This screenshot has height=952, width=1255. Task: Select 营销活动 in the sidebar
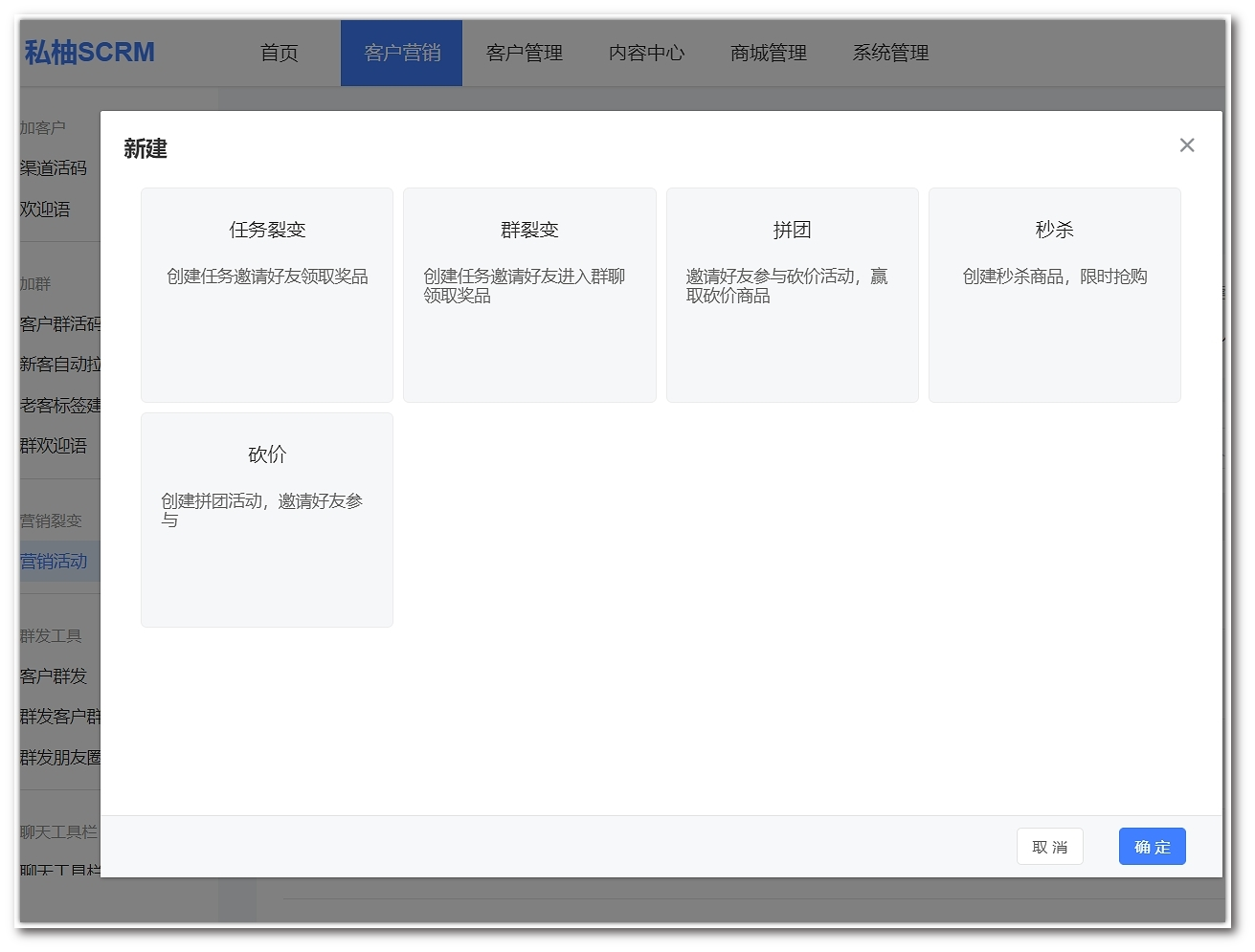(x=54, y=562)
